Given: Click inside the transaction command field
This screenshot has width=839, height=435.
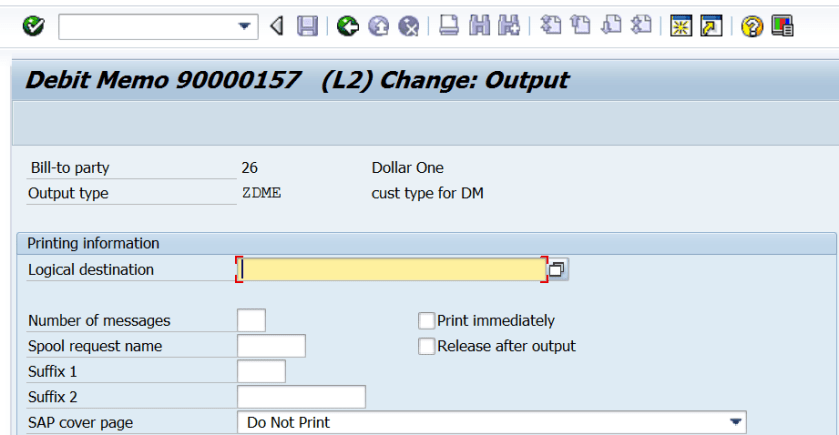Looking at the screenshot, I should pos(148,27).
